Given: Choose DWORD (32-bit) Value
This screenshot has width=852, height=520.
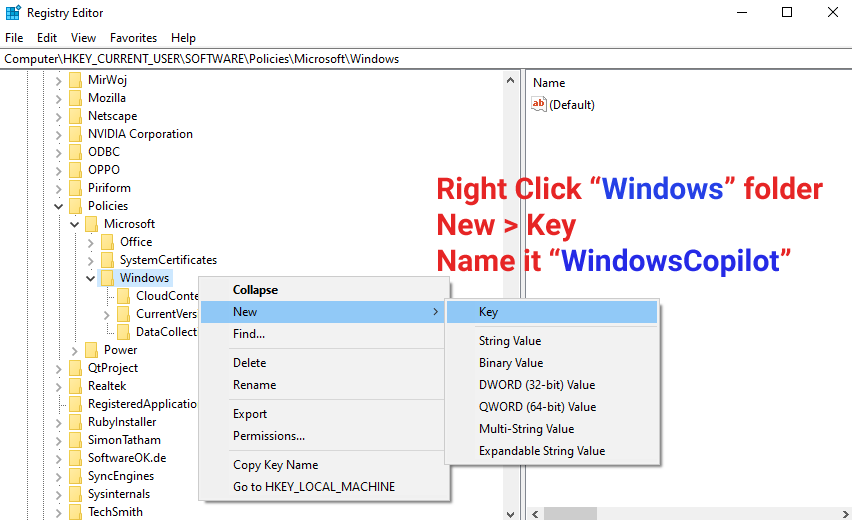Looking at the screenshot, I should 552,385.
